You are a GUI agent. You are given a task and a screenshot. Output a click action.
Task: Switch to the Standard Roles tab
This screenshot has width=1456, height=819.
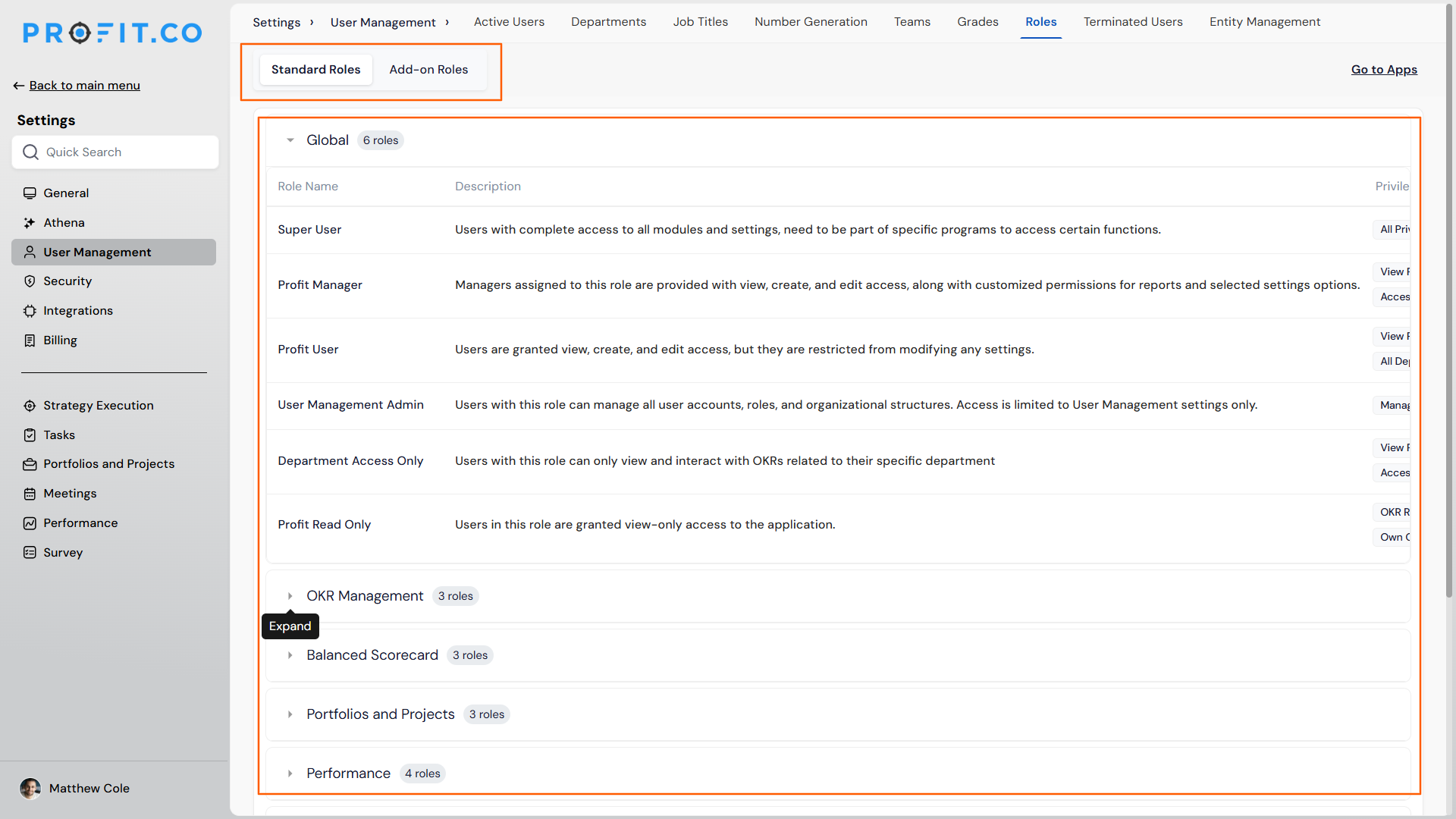[x=316, y=70]
